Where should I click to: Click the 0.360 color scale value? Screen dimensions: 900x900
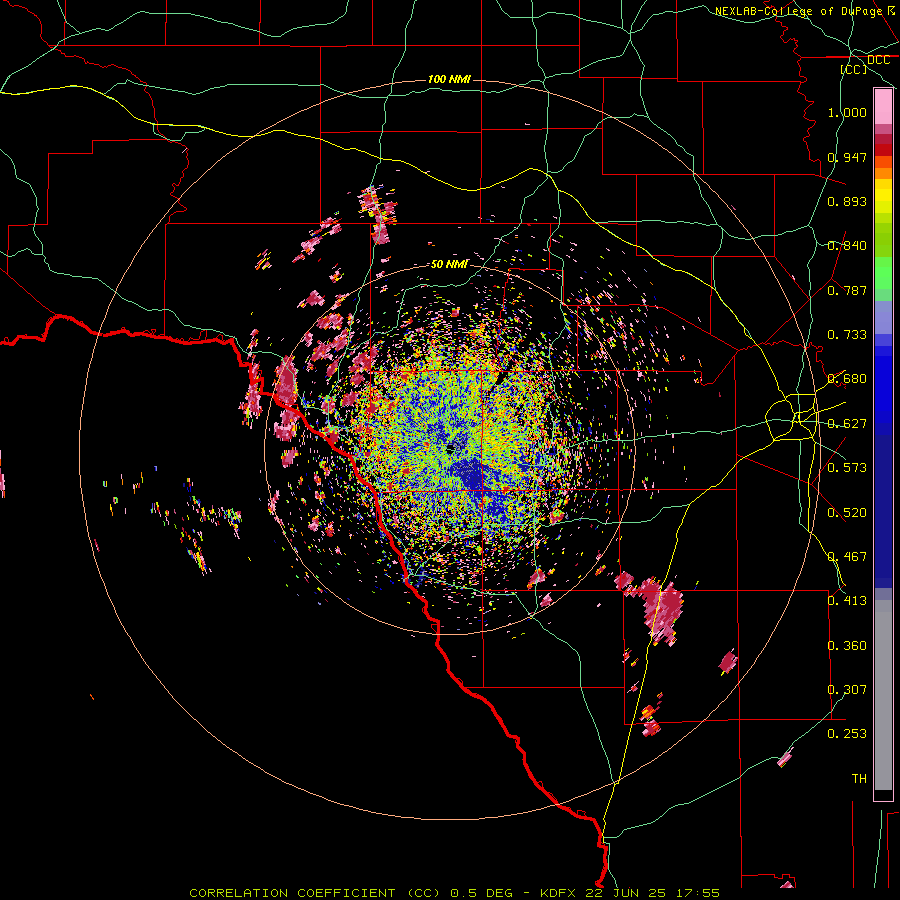tap(847, 646)
